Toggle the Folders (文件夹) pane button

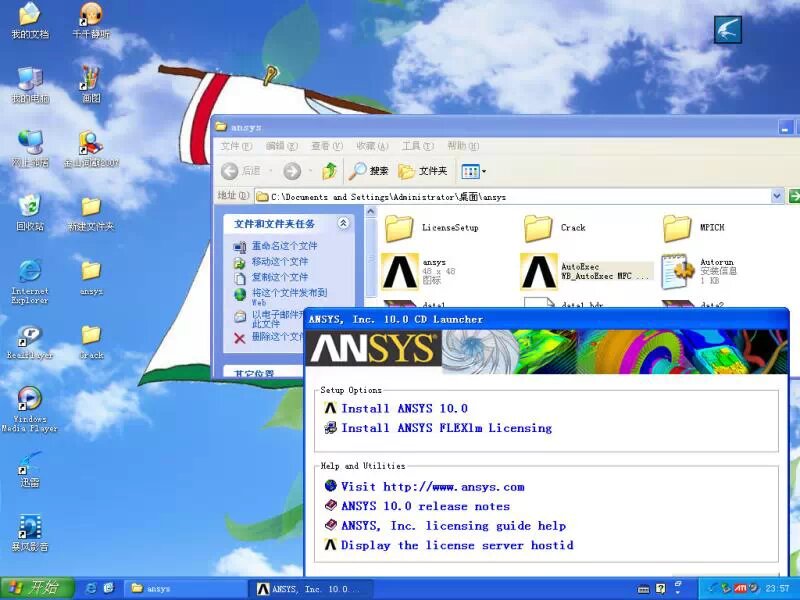[x=422, y=171]
